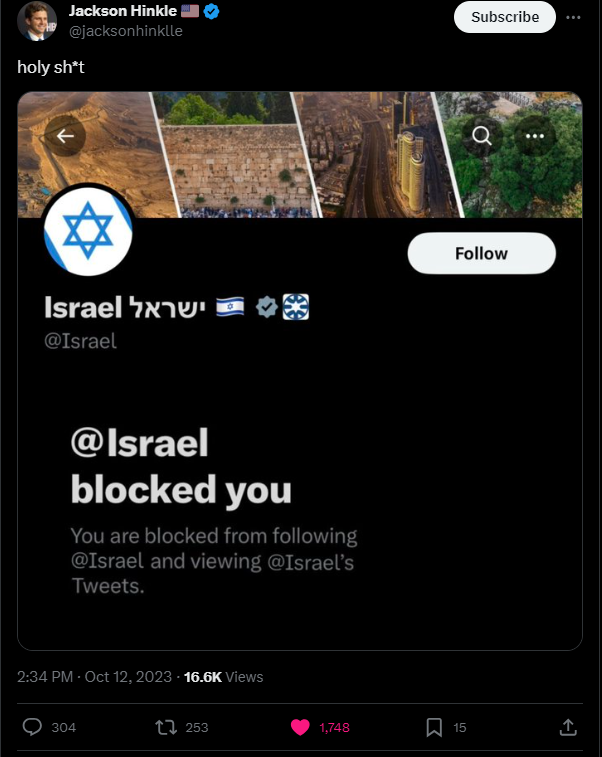Click the 2:34 PM Oct 12, 2023 timestamp
The image size is (602, 757).
coord(94,677)
